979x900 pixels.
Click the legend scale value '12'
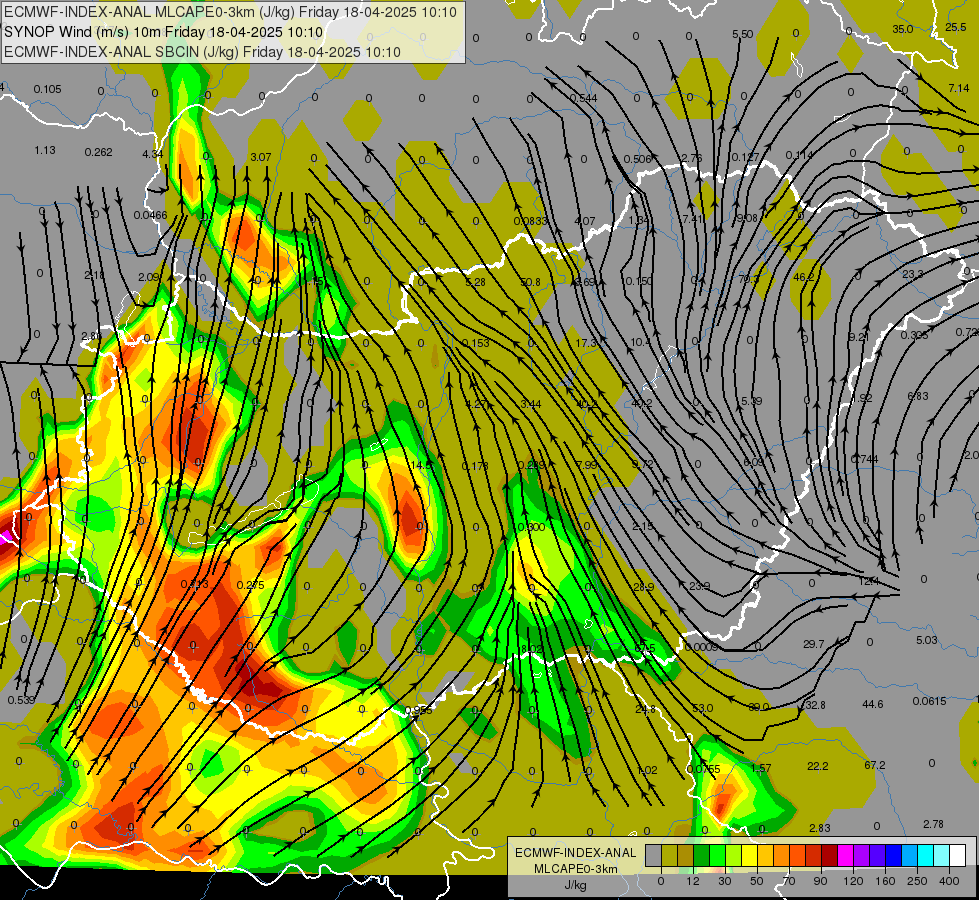pyautogui.click(x=693, y=881)
